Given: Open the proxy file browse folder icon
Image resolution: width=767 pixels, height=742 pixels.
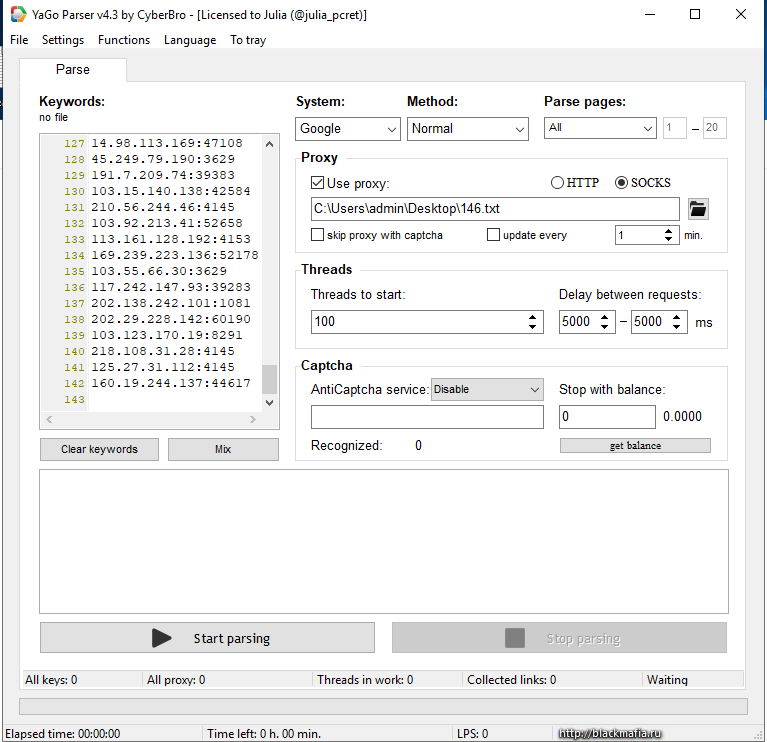Looking at the screenshot, I should click(x=698, y=209).
